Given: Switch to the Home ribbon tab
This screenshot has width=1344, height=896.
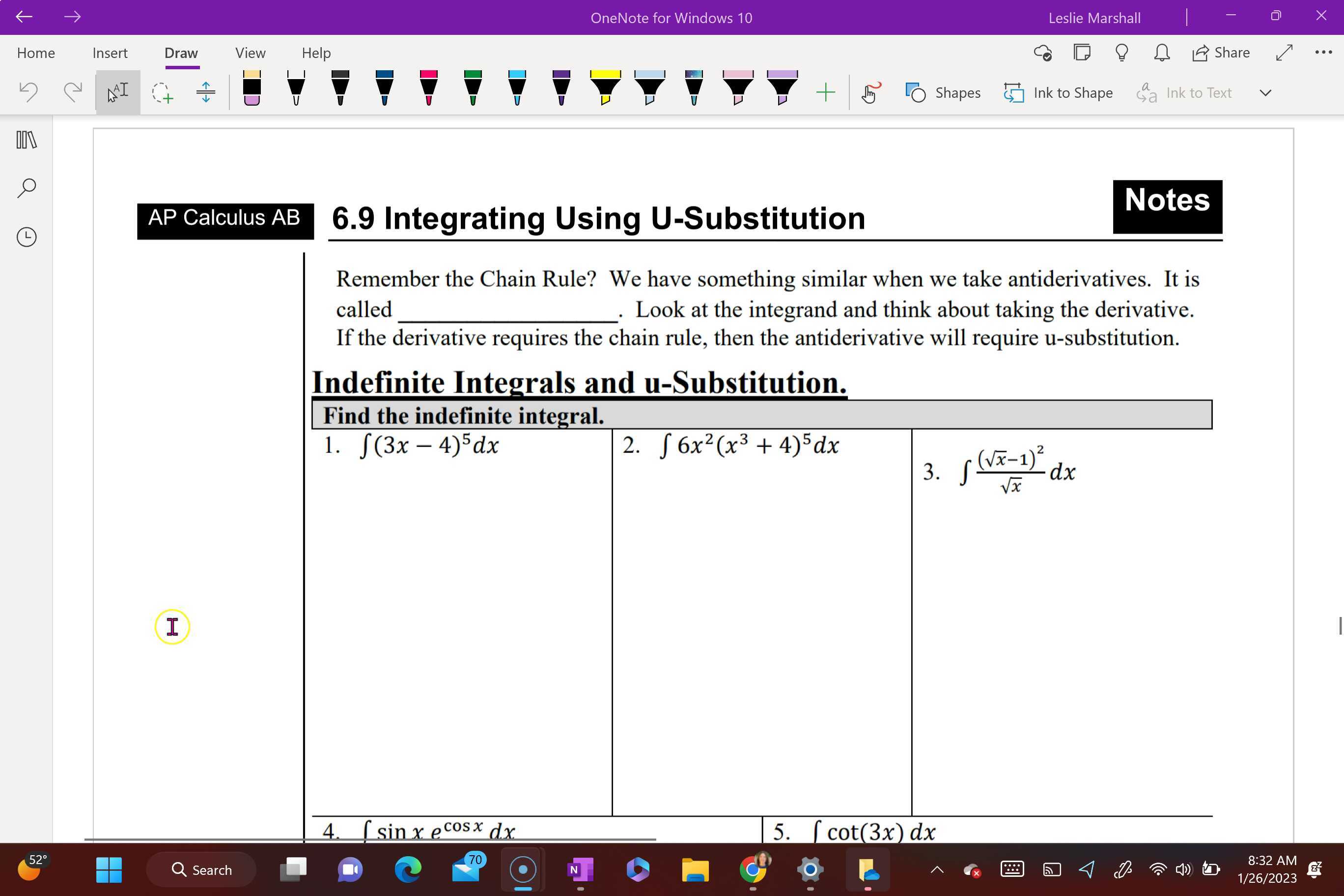Looking at the screenshot, I should [35, 53].
